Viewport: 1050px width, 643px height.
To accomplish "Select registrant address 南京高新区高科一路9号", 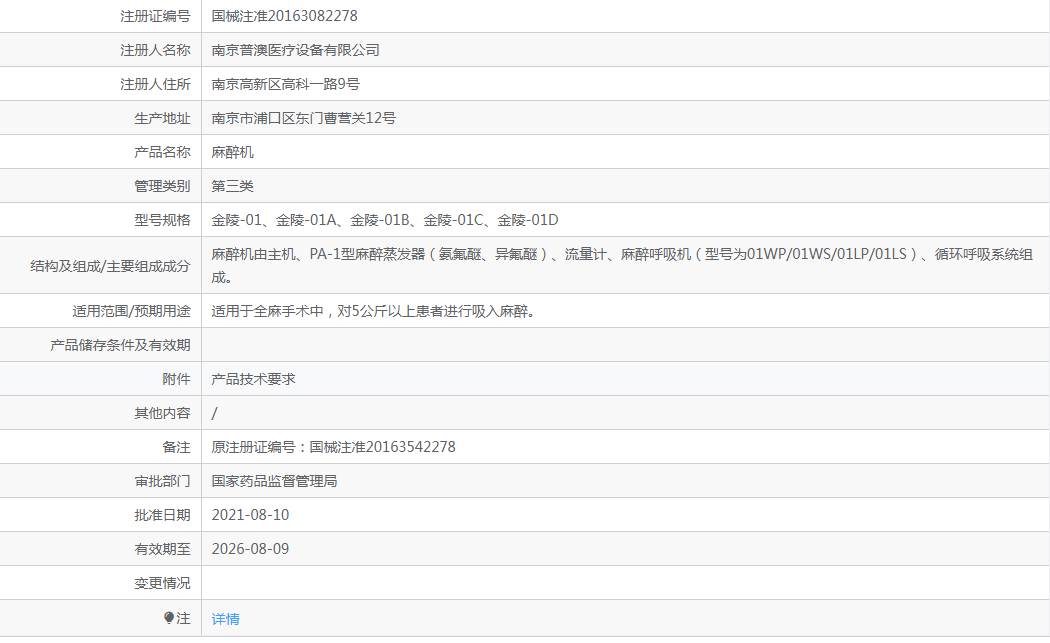I will (x=286, y=84).
